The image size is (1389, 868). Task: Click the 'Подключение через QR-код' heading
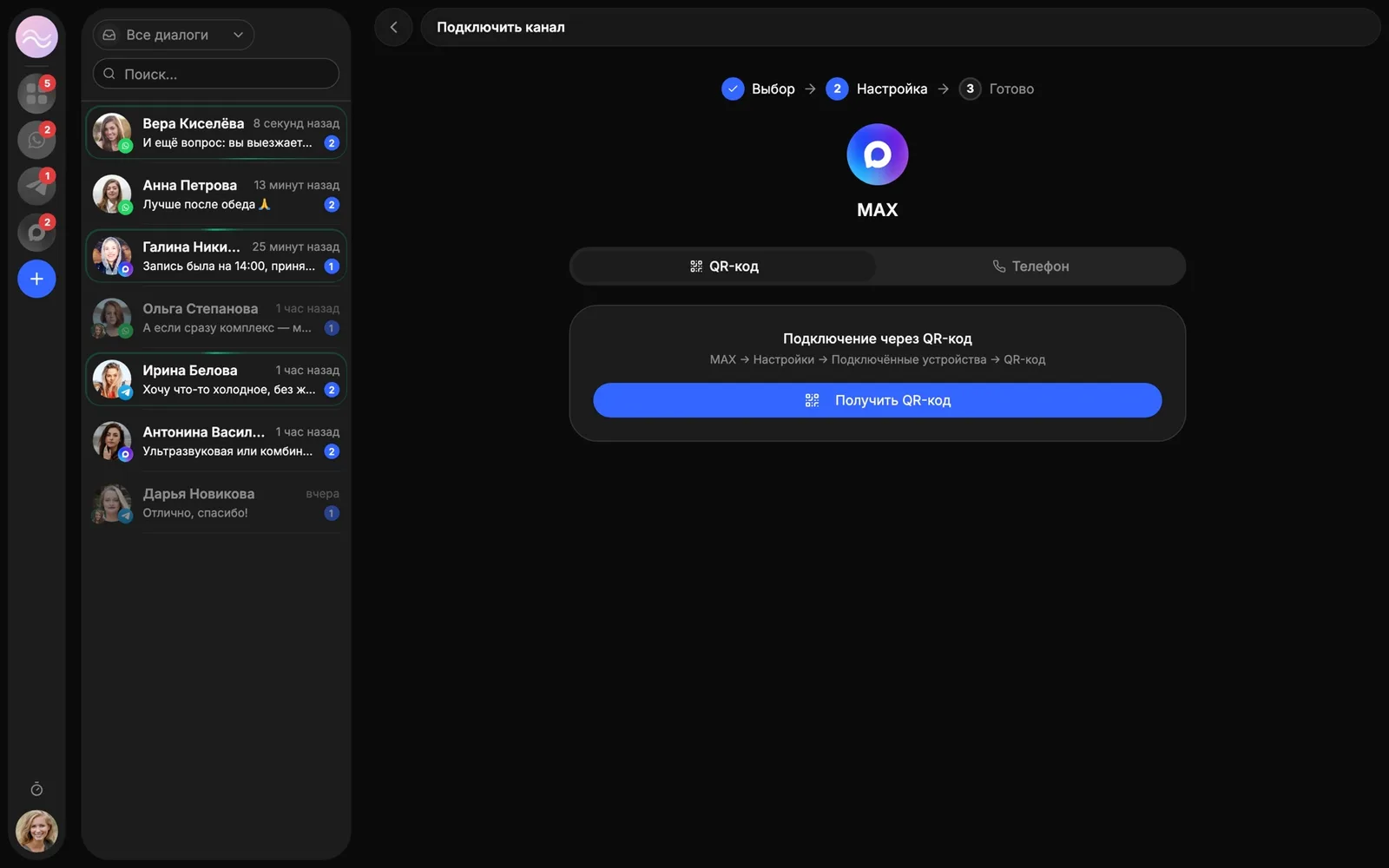coord(877,339)
